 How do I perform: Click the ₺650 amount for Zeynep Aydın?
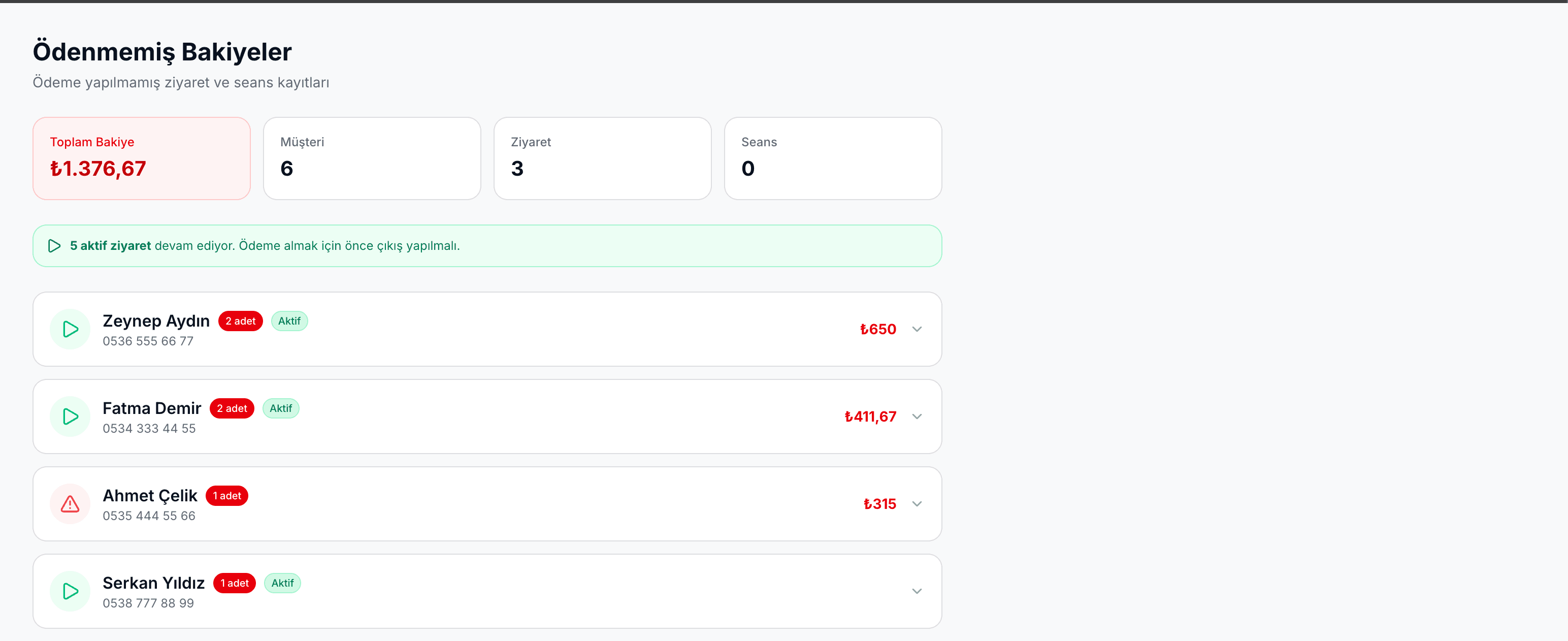[878, 329]
